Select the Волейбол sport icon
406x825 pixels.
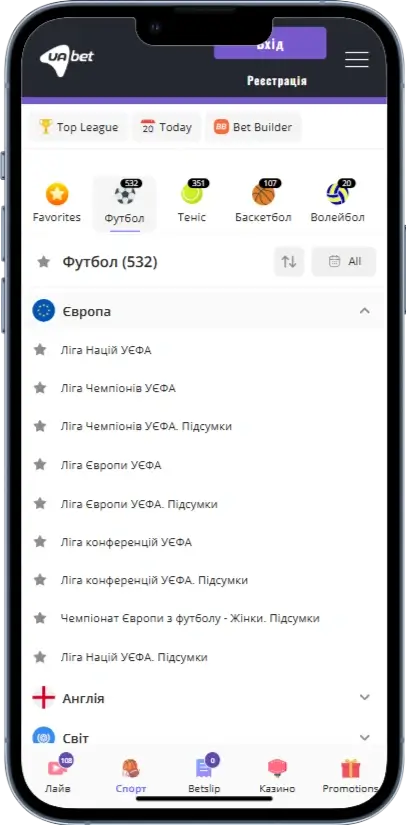(337, 194)
